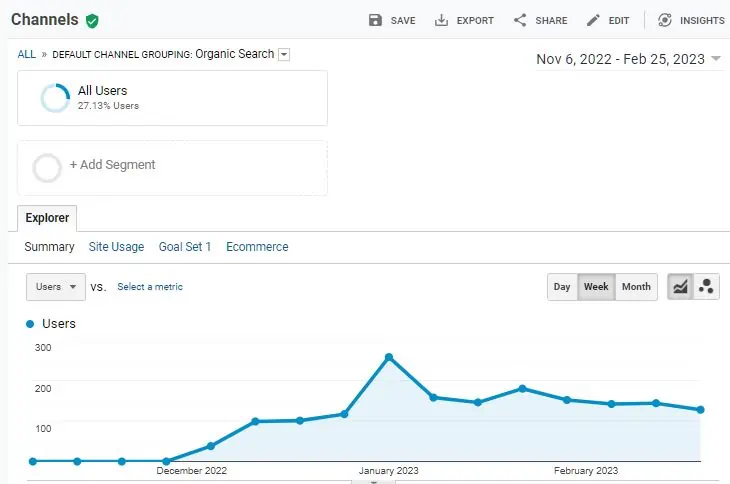Go back to ALL channels link
This screenshot has height=484, width=730.
[x=27, y=54]
